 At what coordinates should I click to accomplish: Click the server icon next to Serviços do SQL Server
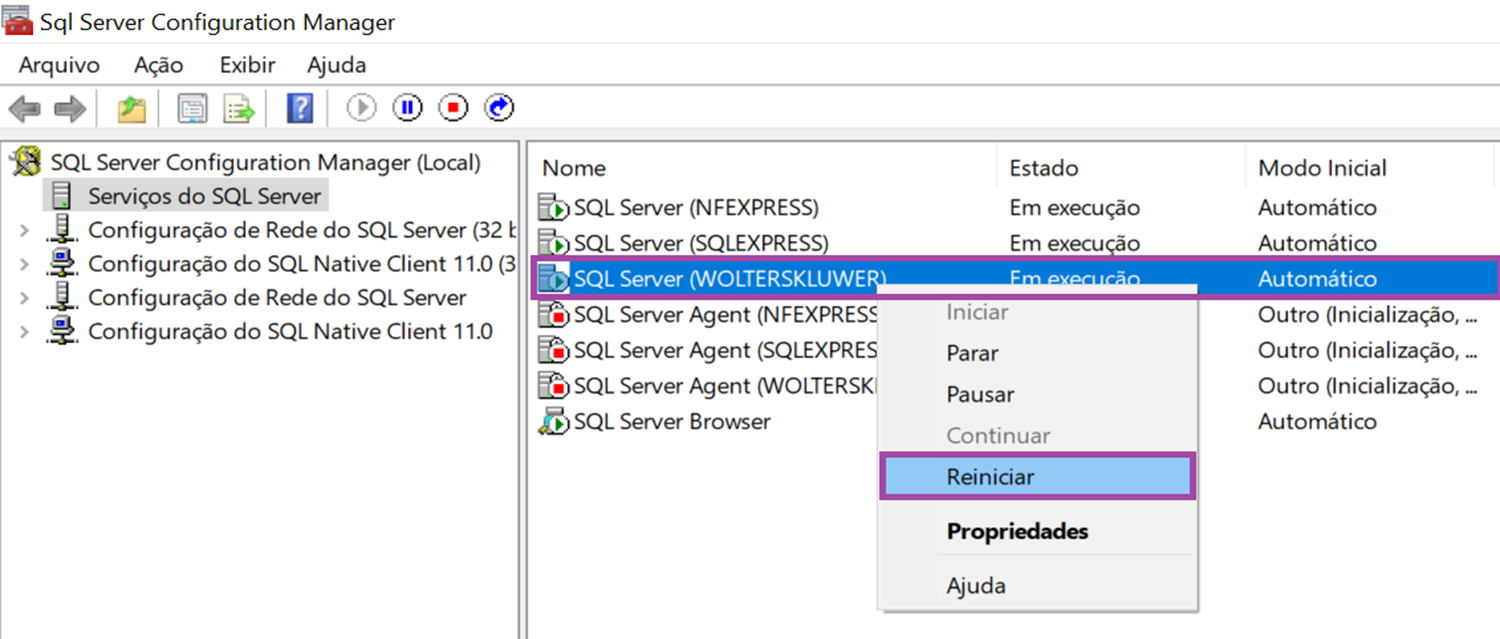63,196
